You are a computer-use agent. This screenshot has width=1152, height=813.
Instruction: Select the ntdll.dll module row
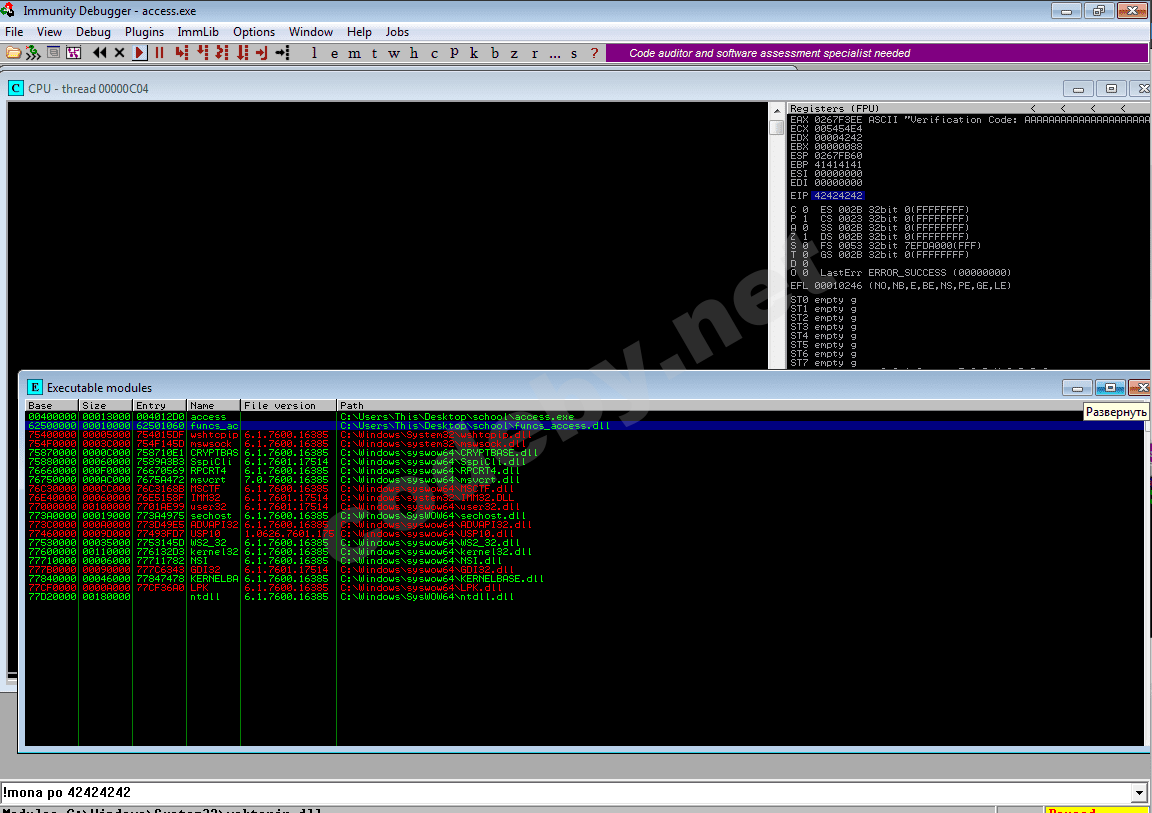pos(584,596)
